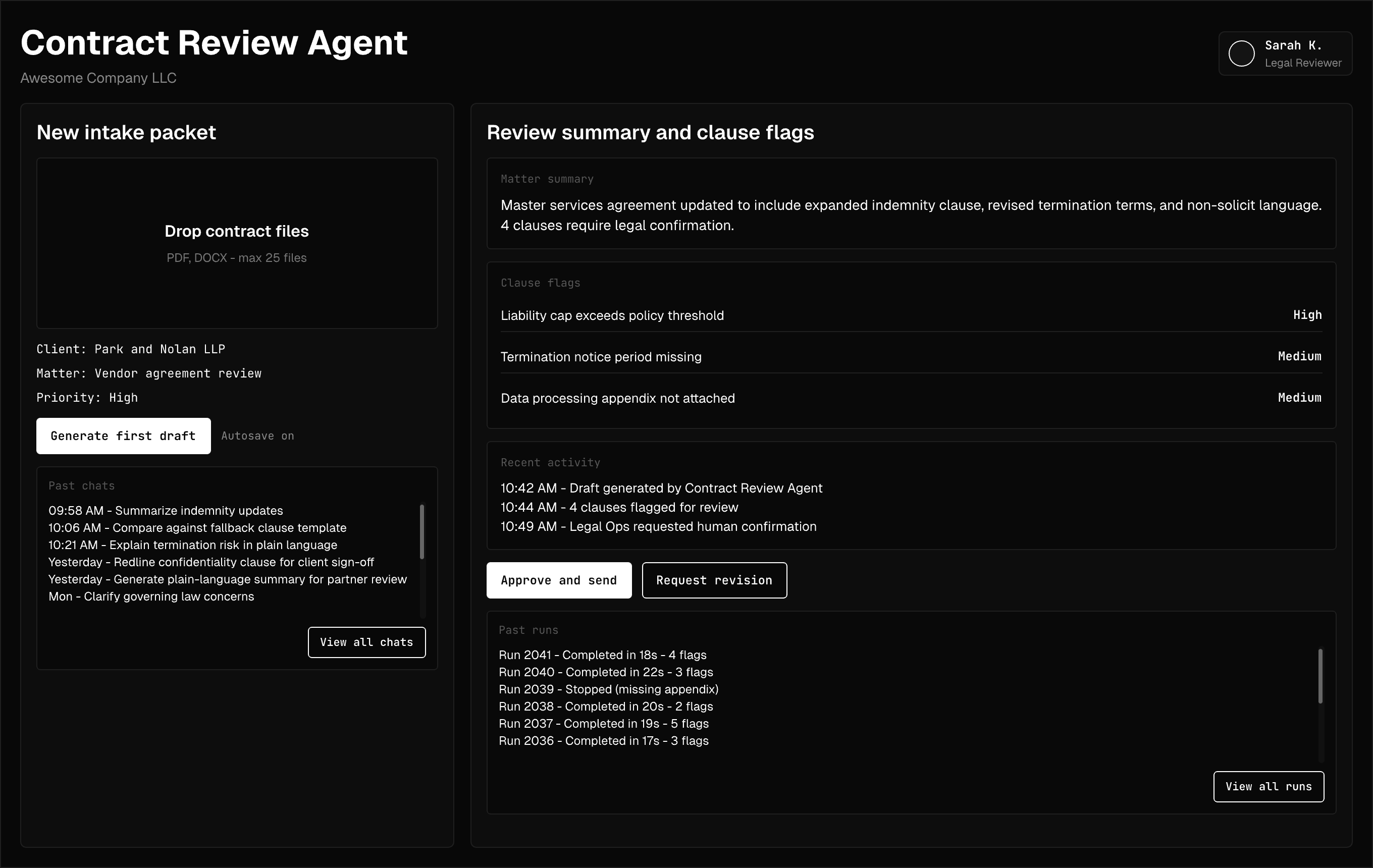The width and height of the screenshot is (1373, 868).
Task: Click the Drop contract files upload area
Action: pyautogui.click(x=237, y=243)
